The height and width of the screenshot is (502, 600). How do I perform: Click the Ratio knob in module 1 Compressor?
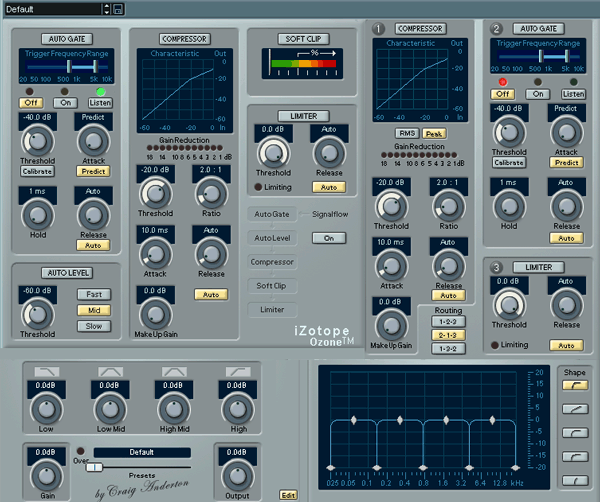[x=448, y=207]
